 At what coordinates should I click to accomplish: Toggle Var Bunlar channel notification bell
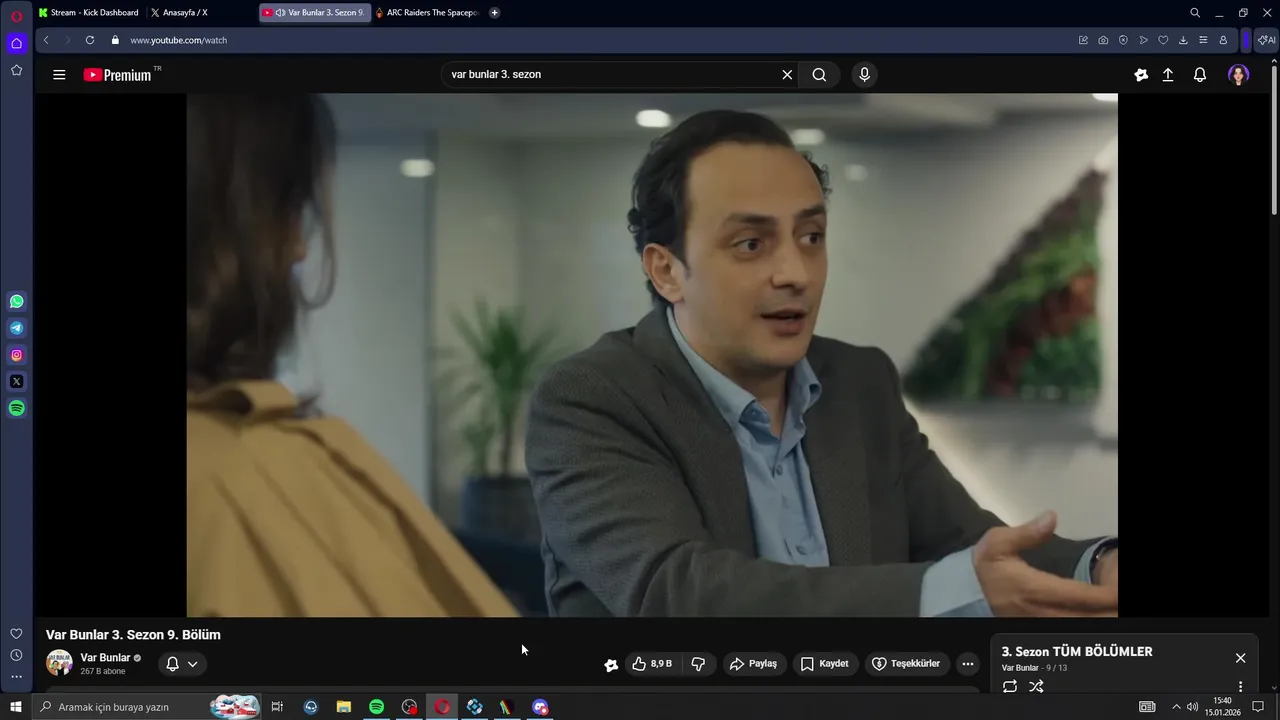click(182, 664)
